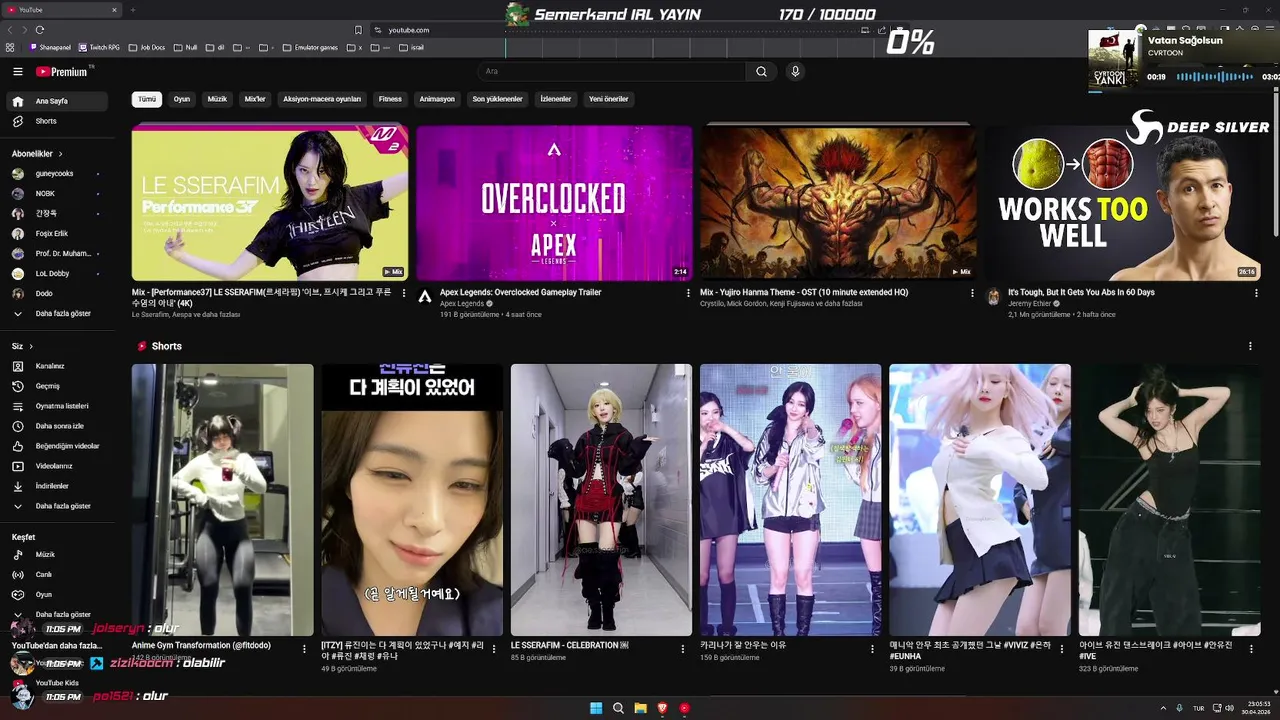1280x720 pixels.
Task: Reload the page with the browser refresh icon
Action: (x=39, y=30)
